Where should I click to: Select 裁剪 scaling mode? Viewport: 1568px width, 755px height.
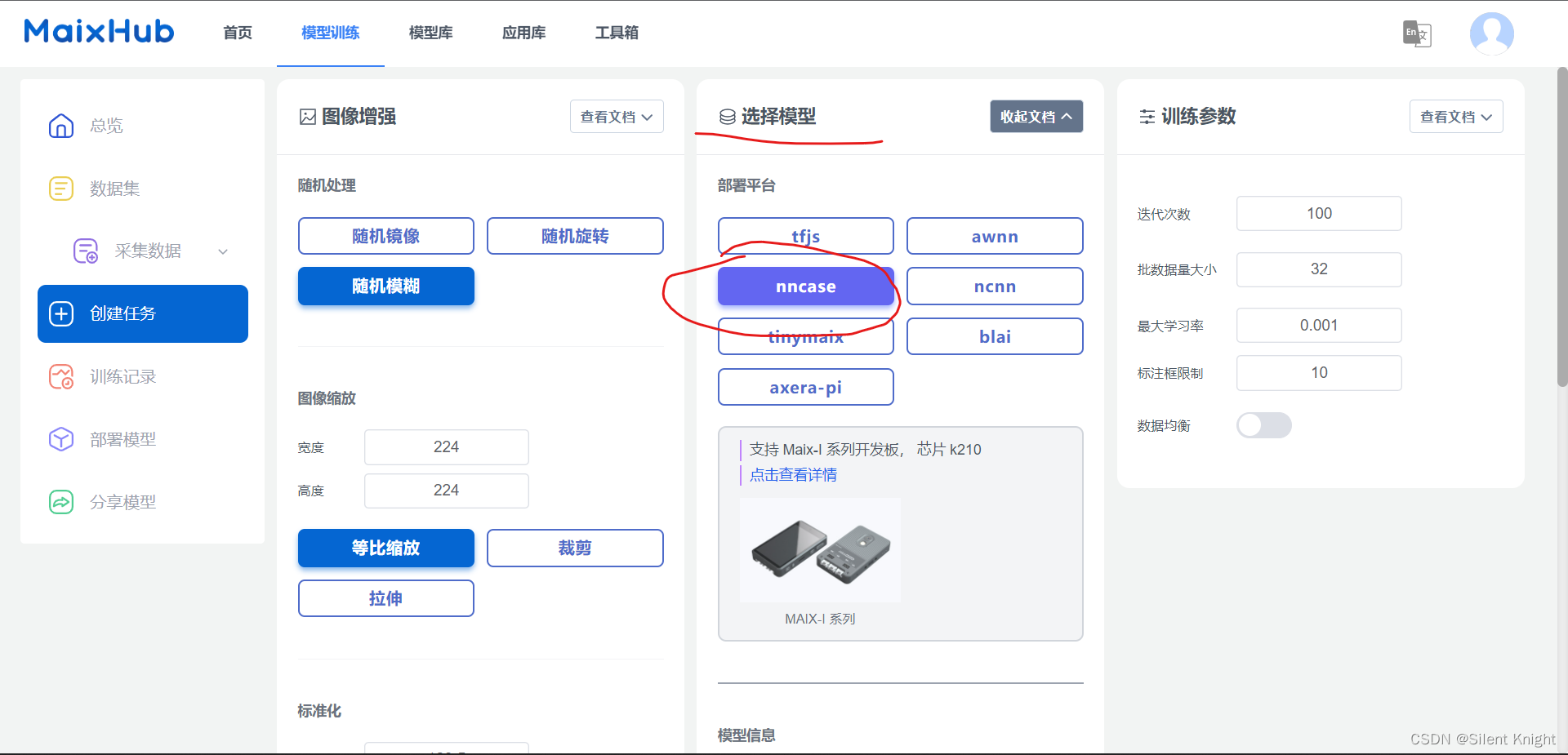[575, 548]
